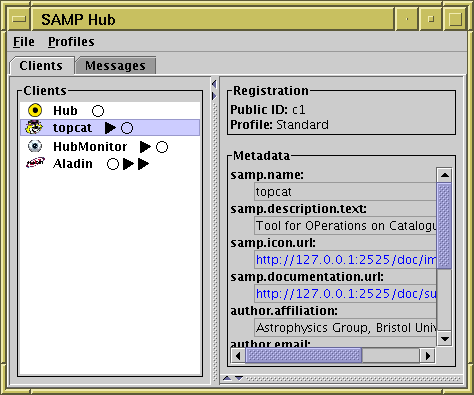Viewport: 474px width, 395px height.
Task: Click the author.affiliation: label
Action: 284,311
